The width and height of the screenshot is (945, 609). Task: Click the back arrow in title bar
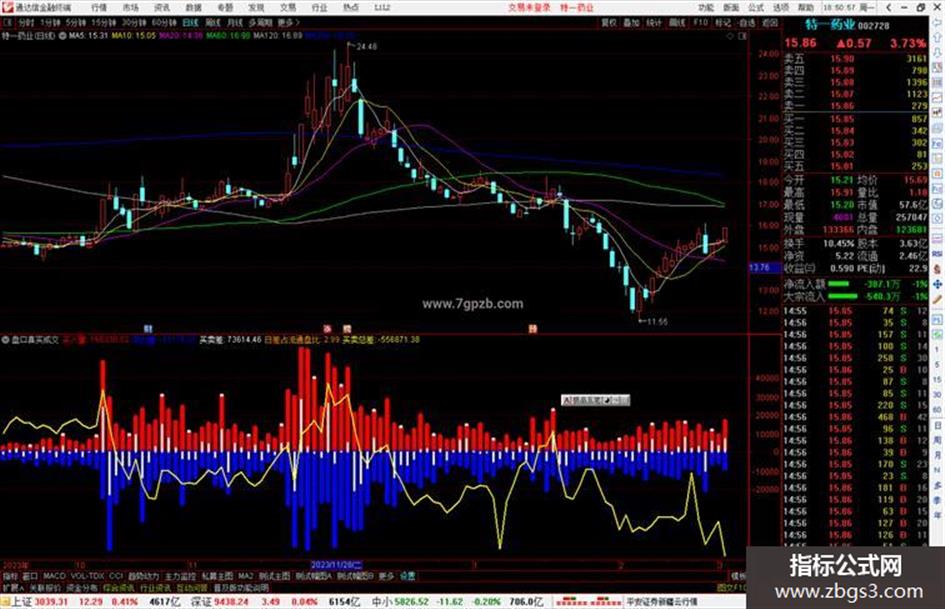click(x=890, y=7)
